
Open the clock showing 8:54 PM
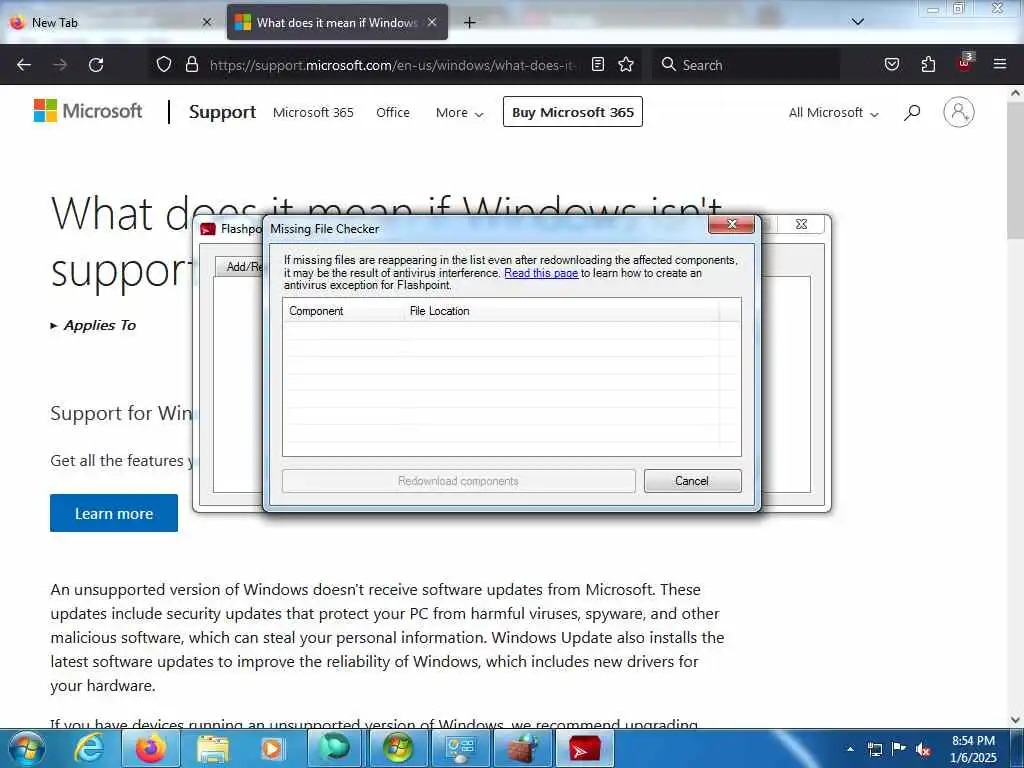point(973,749)
